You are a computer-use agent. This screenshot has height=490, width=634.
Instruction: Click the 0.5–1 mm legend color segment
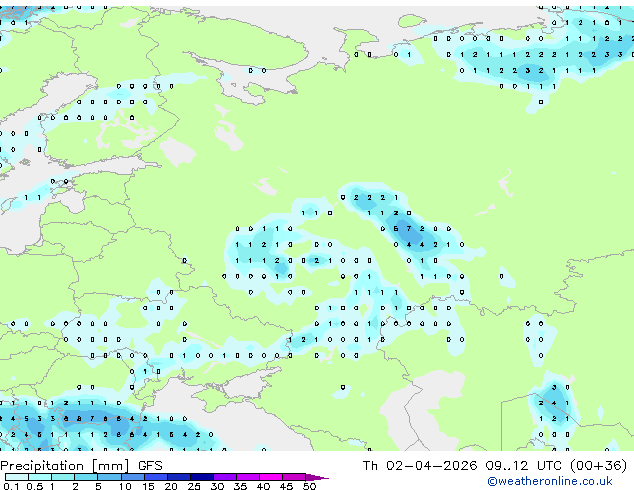tap(40, 477)
